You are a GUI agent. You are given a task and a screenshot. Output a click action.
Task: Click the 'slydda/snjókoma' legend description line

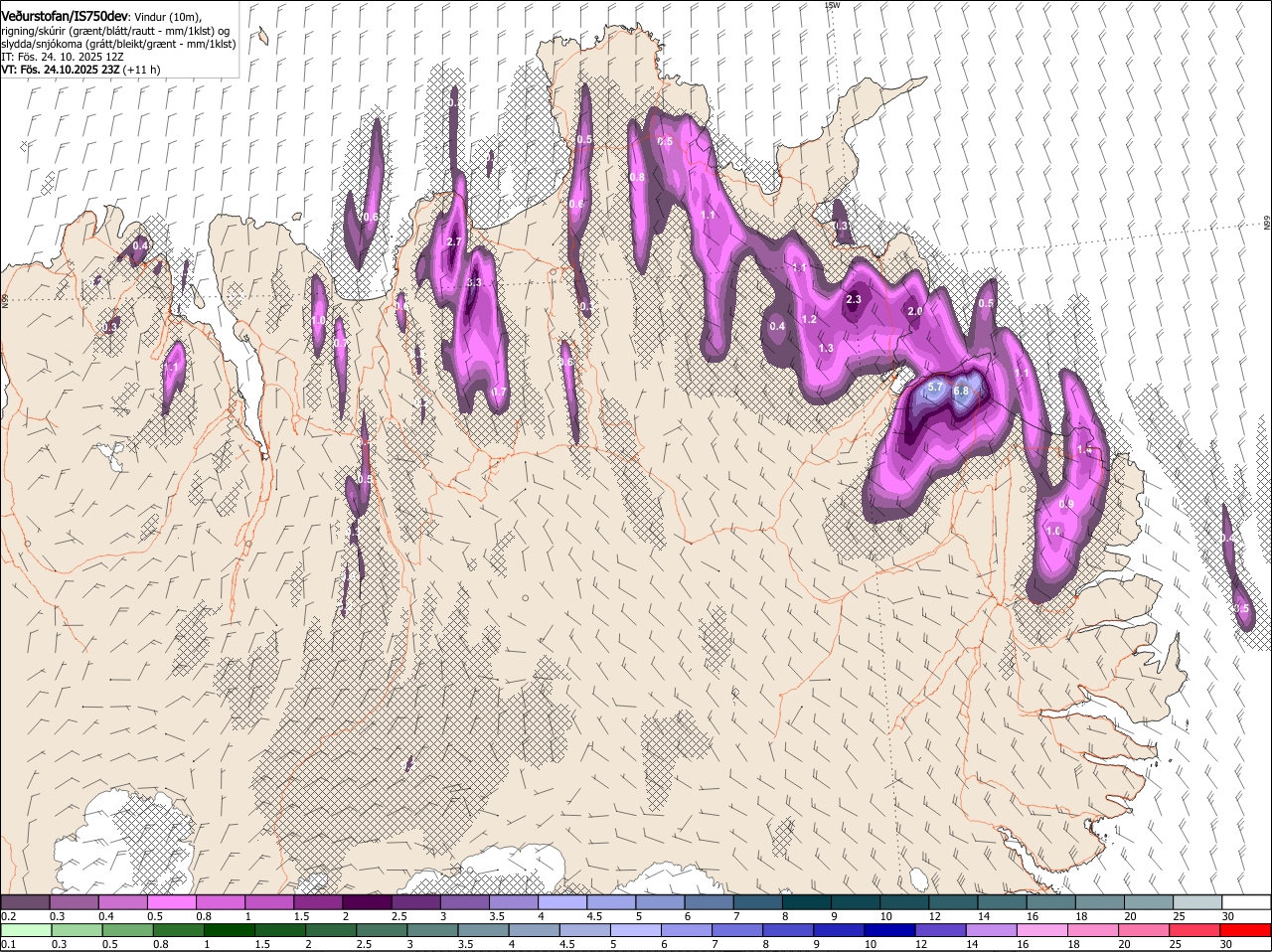[118, 44]
